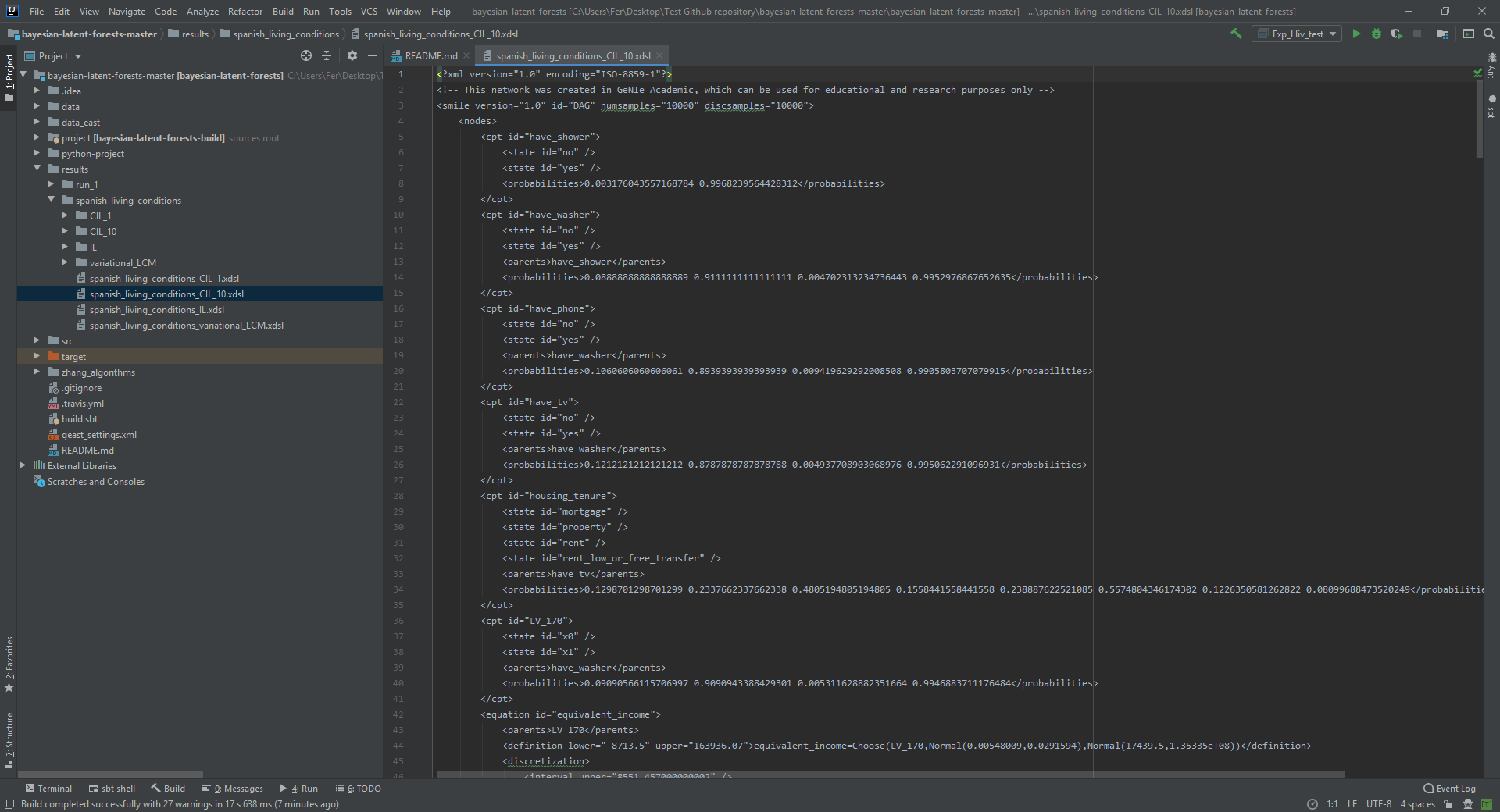
Task: Open code inspection hector icon
Action: pos(1468,804)
